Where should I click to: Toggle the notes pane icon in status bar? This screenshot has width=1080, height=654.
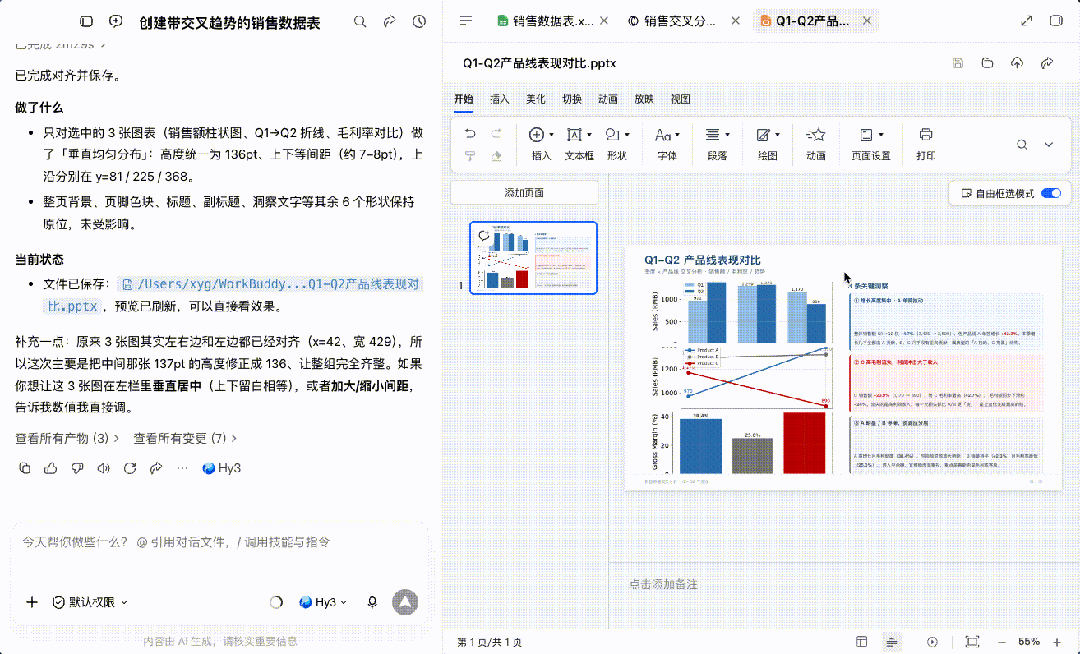tap(892, 642)
